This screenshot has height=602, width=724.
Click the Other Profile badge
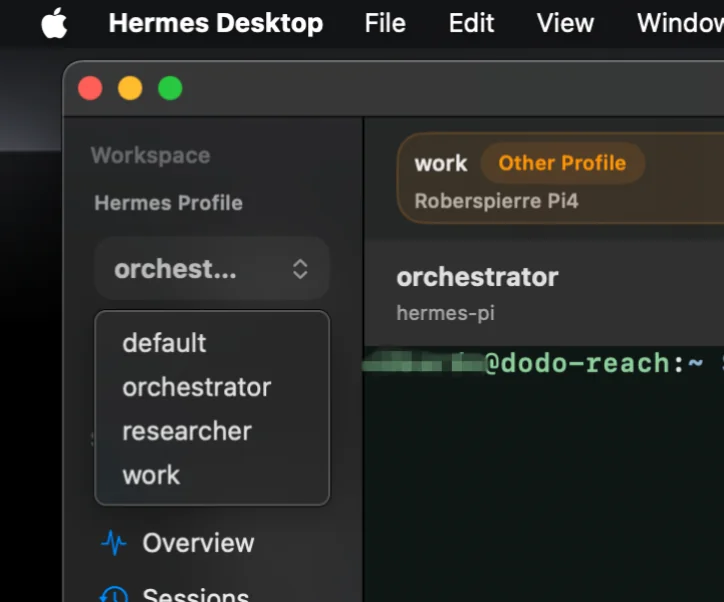[x=562, y=163]
